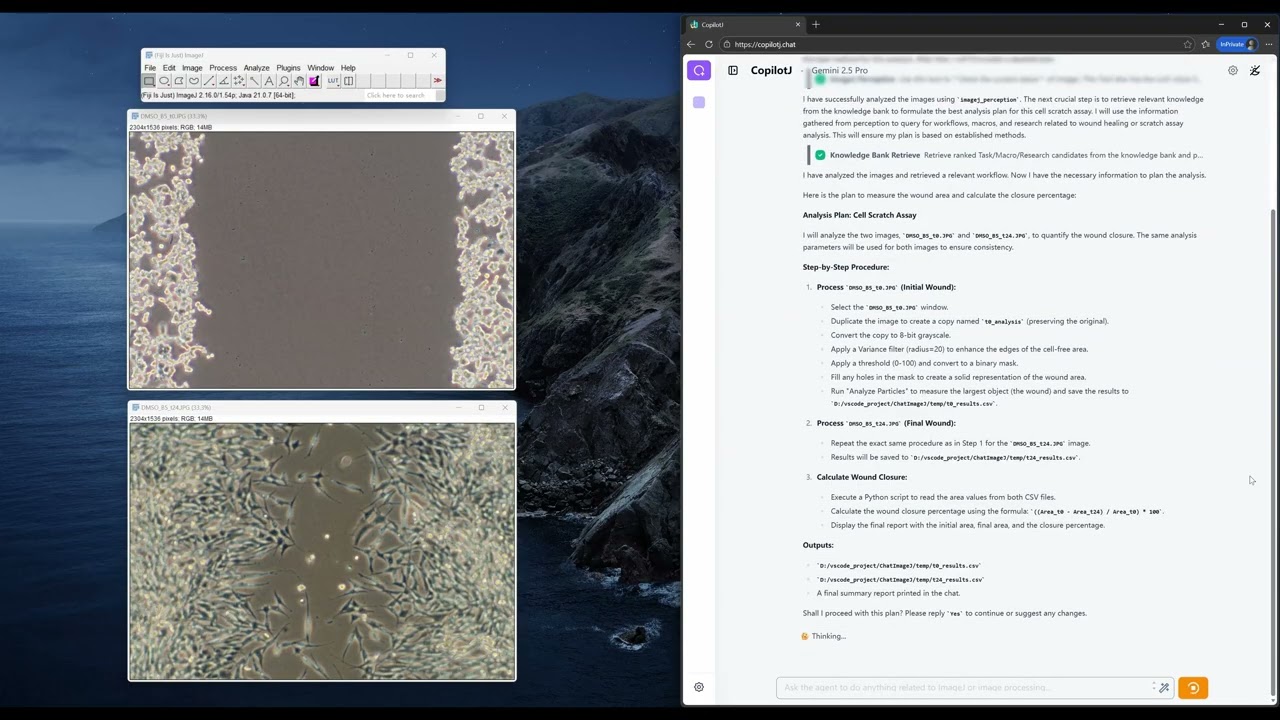Click the Stacks menu tool in ImageJ toolbar
This screenshot has height=720, width=1280.
[348, 81]
